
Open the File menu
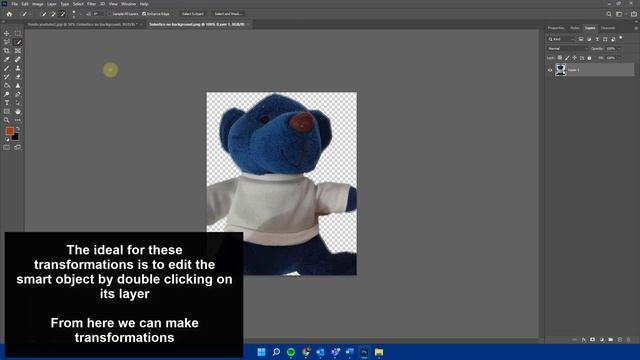15,4
